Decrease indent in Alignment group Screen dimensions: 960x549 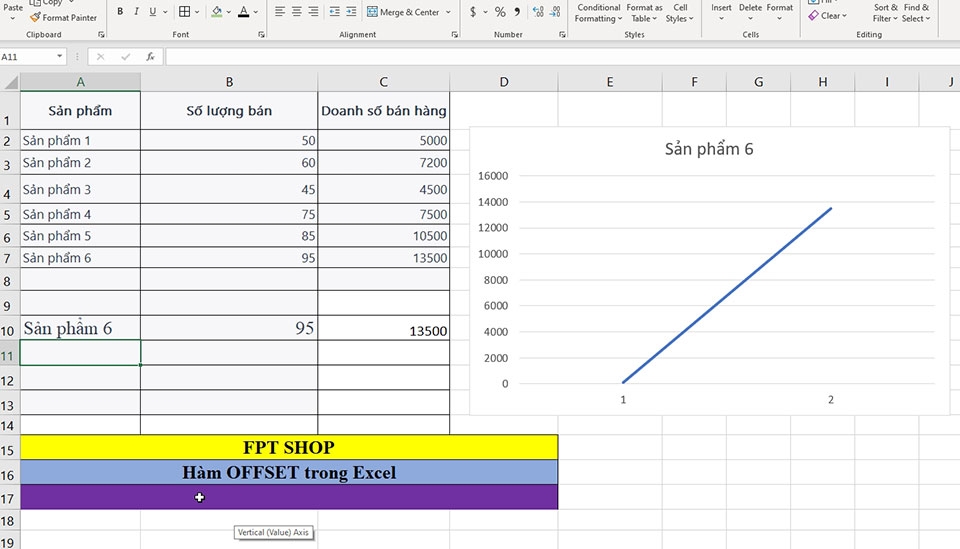(334, 12)
